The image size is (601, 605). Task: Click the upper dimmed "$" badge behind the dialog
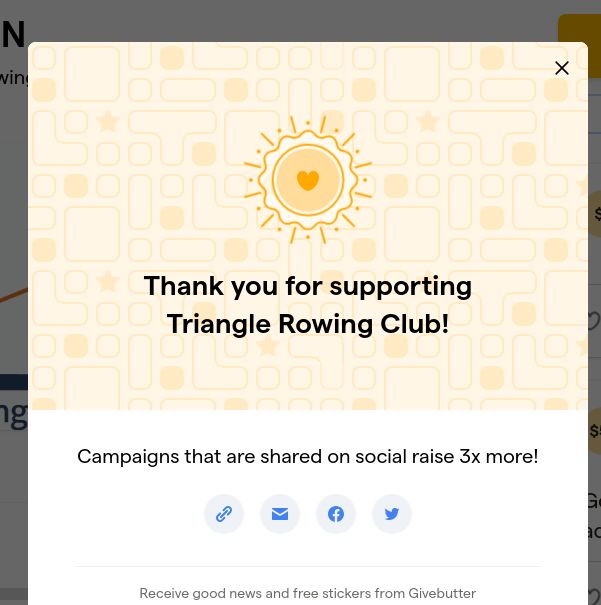[595, 213]
